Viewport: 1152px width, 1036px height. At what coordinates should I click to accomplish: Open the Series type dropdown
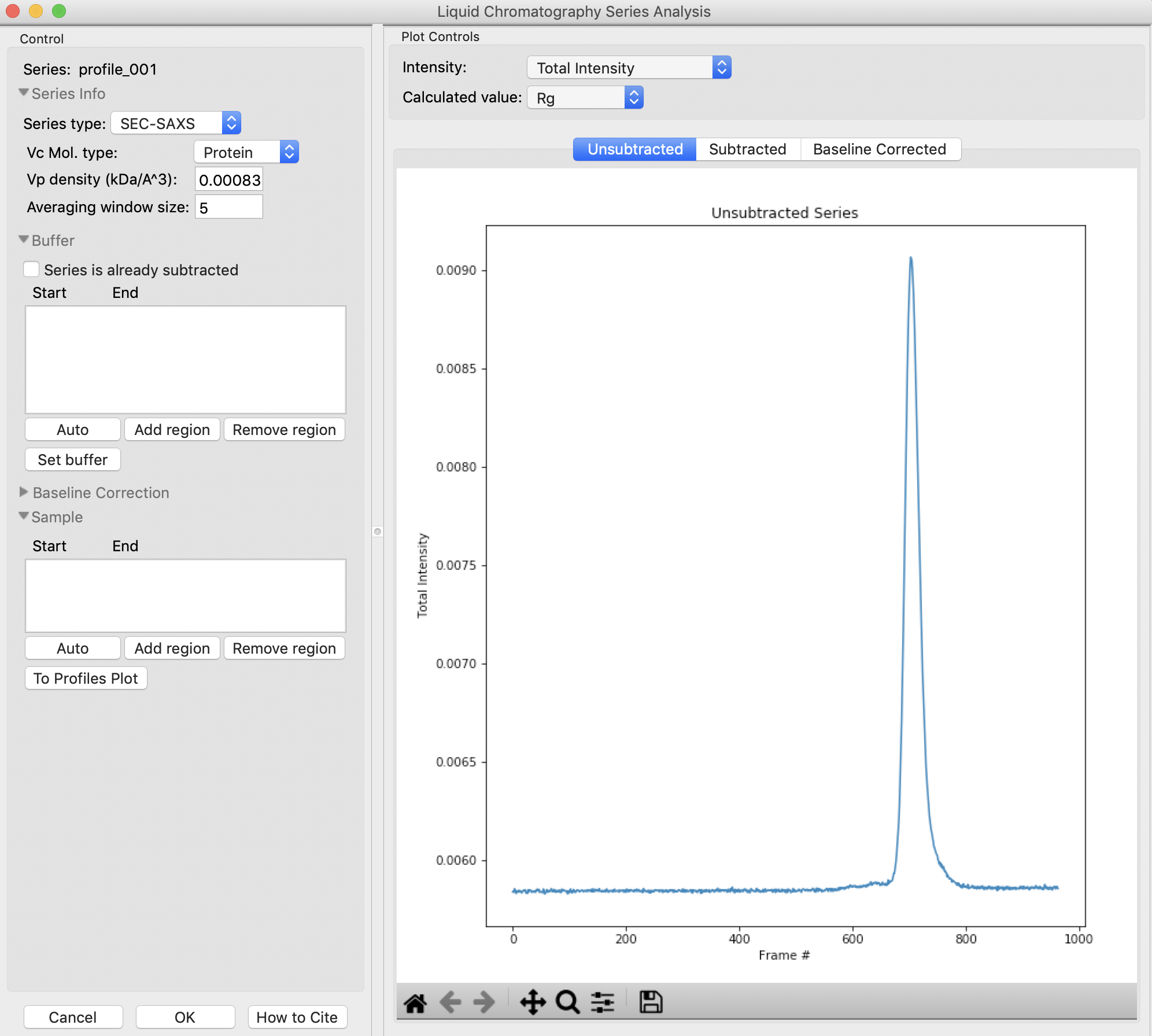(176, 123)
